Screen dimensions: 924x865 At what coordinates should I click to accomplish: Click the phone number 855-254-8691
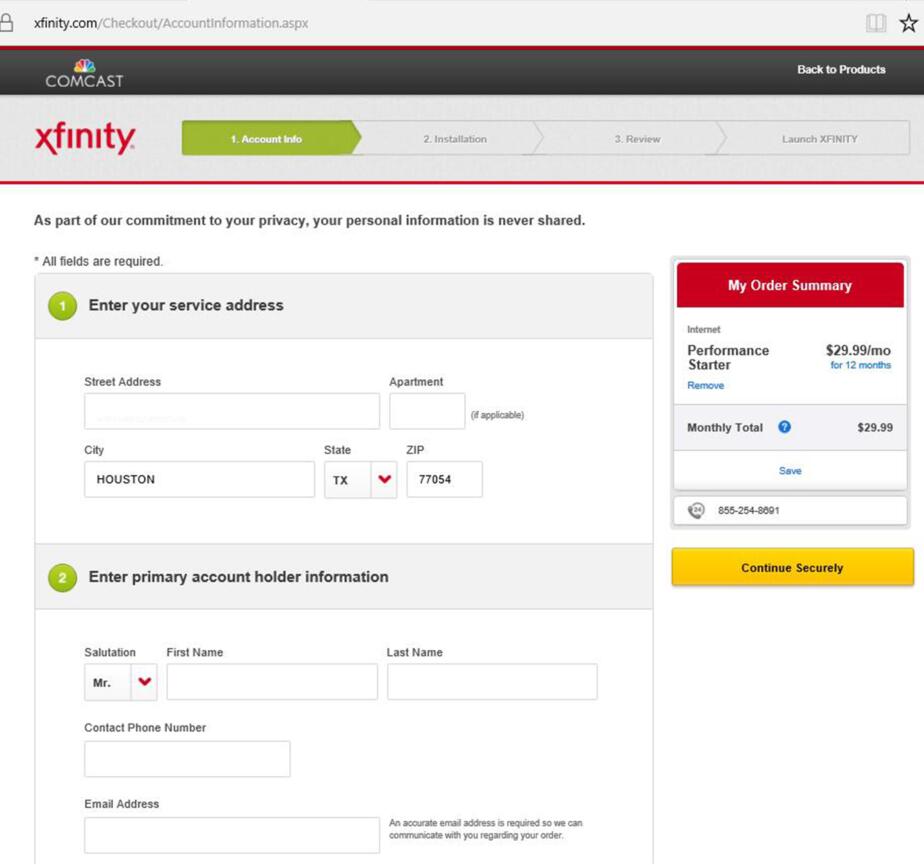click(748, 510)
